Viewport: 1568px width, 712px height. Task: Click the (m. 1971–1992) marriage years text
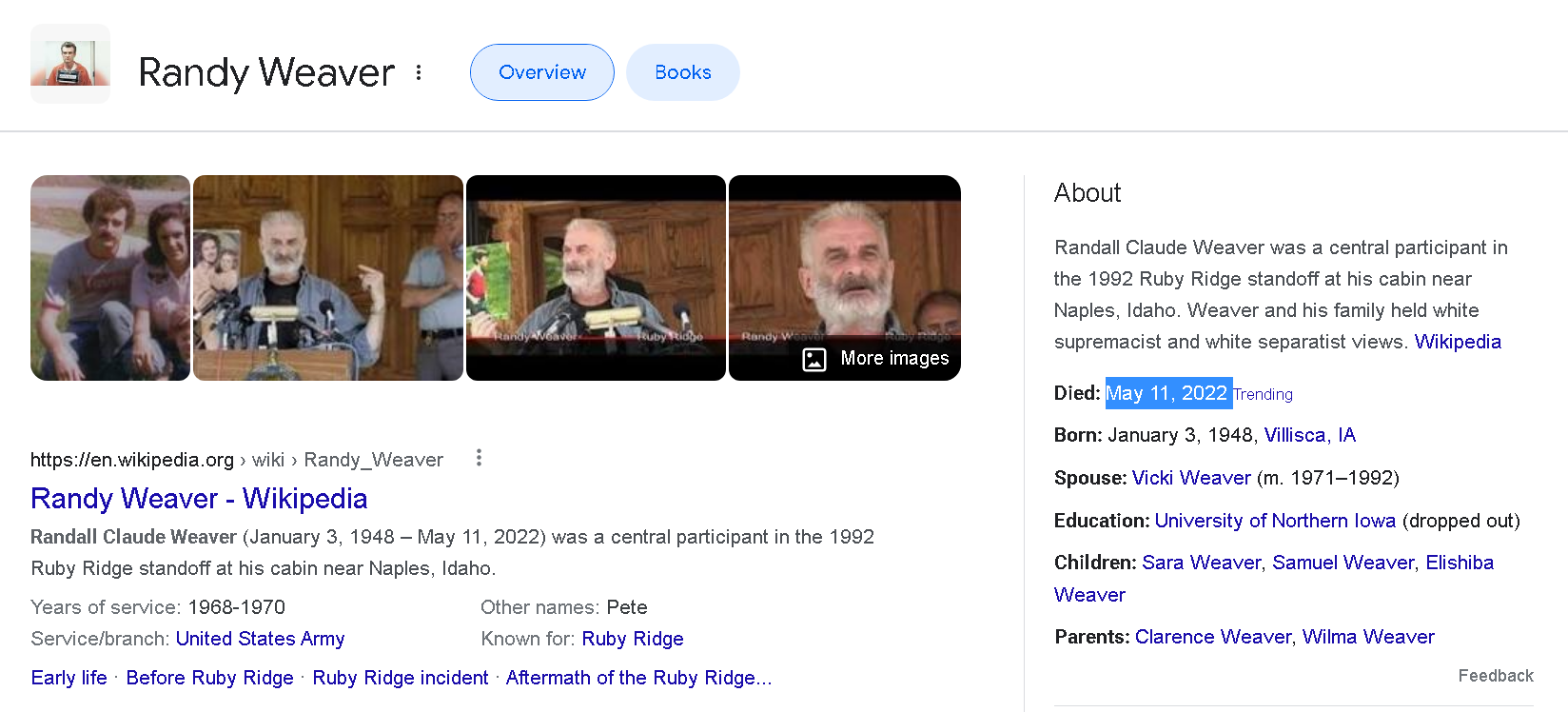(1328, 478)
